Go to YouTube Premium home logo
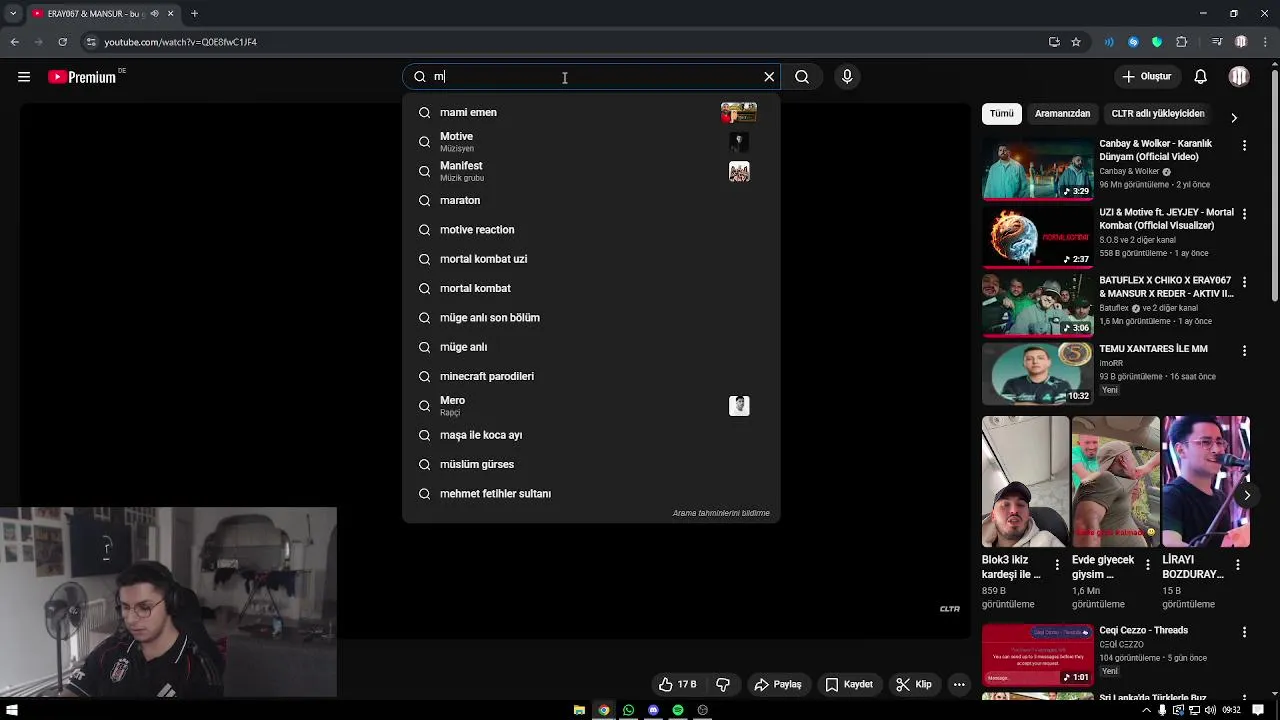This screenshot has width=1280, height=720. click(x=82, y=77)
